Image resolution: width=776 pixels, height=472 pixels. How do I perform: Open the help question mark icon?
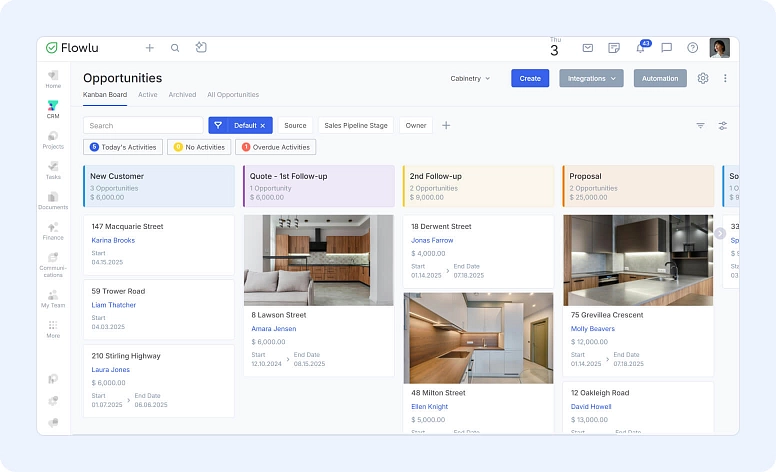coord(692,48)
